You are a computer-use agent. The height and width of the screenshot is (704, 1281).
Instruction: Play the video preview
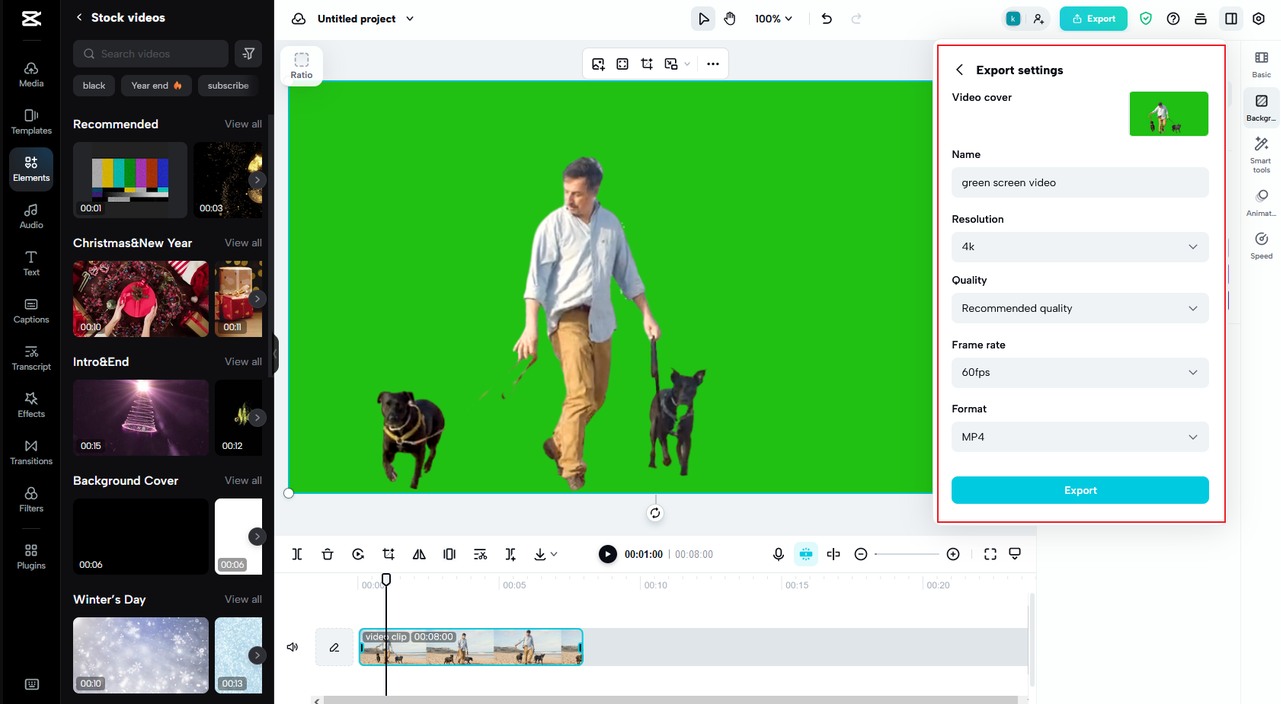click(608, 554)
